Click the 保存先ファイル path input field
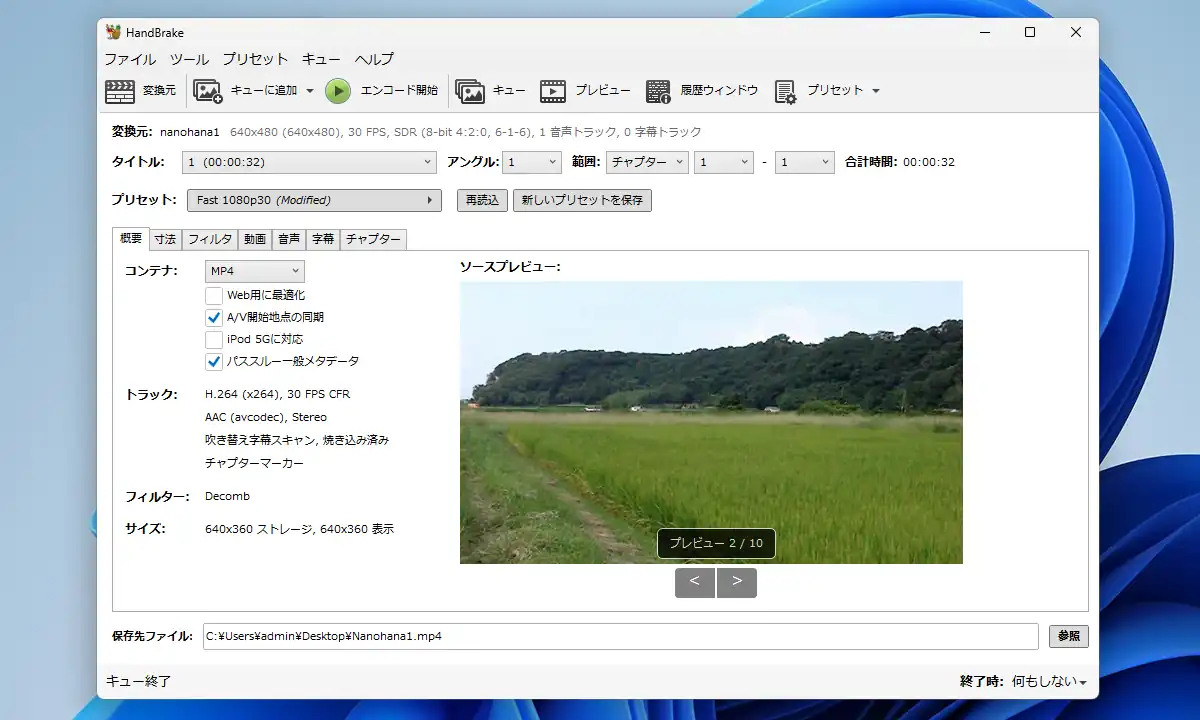1200x720 pixels. click(620, 636)
